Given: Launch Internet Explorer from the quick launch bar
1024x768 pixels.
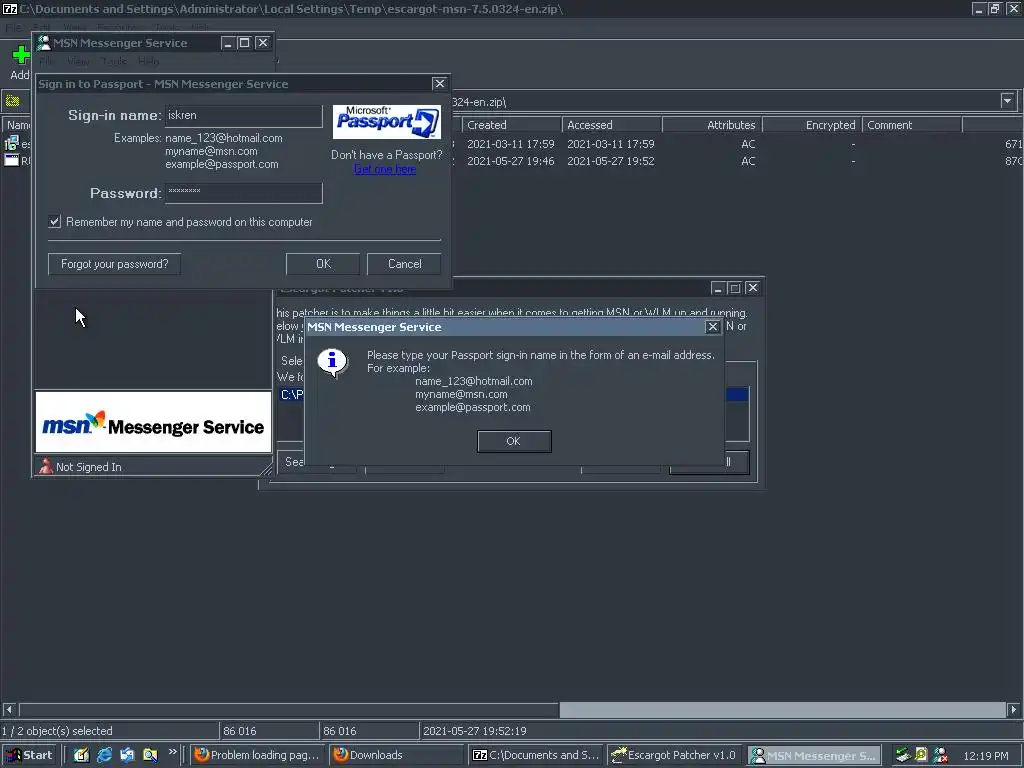Looking at the screenshot, I should click(x=104, y=755).
